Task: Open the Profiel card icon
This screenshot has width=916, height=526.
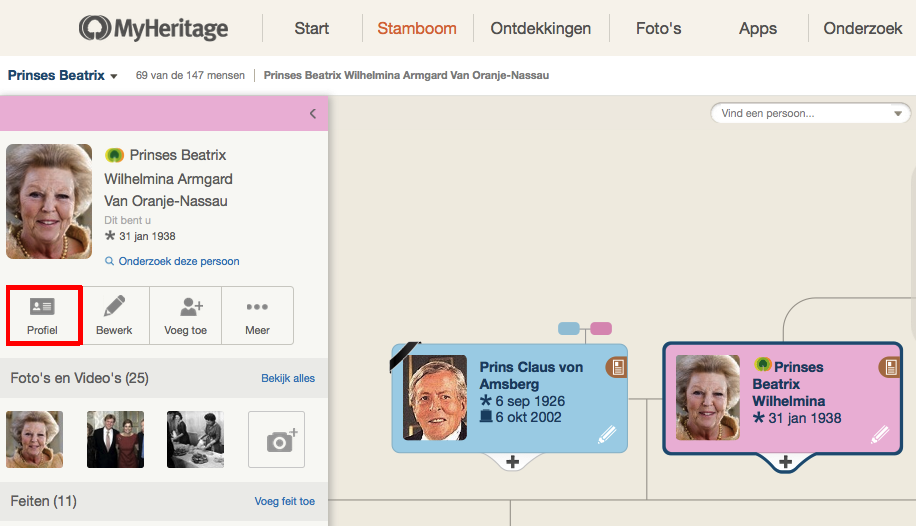Action: coord(42,307)
